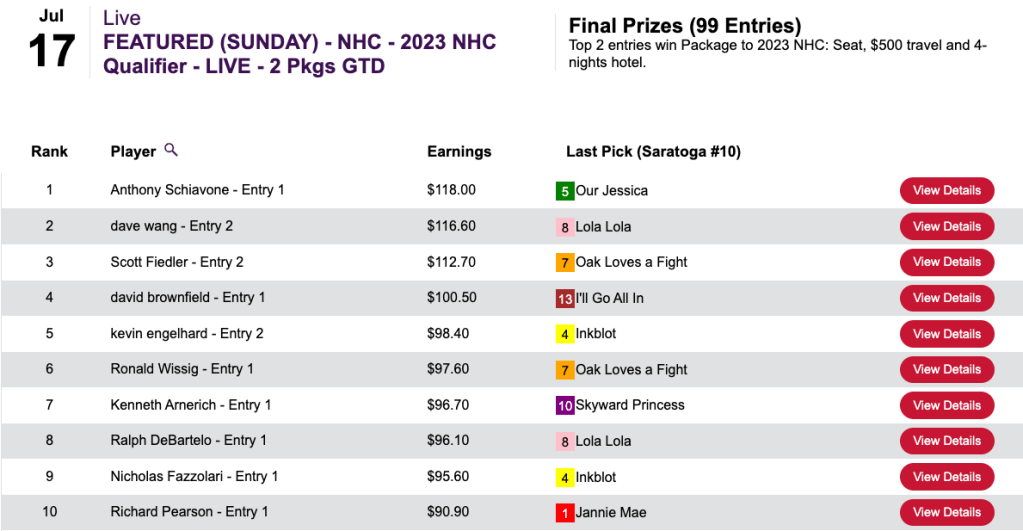This screenshot has height=531, width=1023.
Task: View details for Anthony Schiavone's entry
Action: [x=946, y=190]
